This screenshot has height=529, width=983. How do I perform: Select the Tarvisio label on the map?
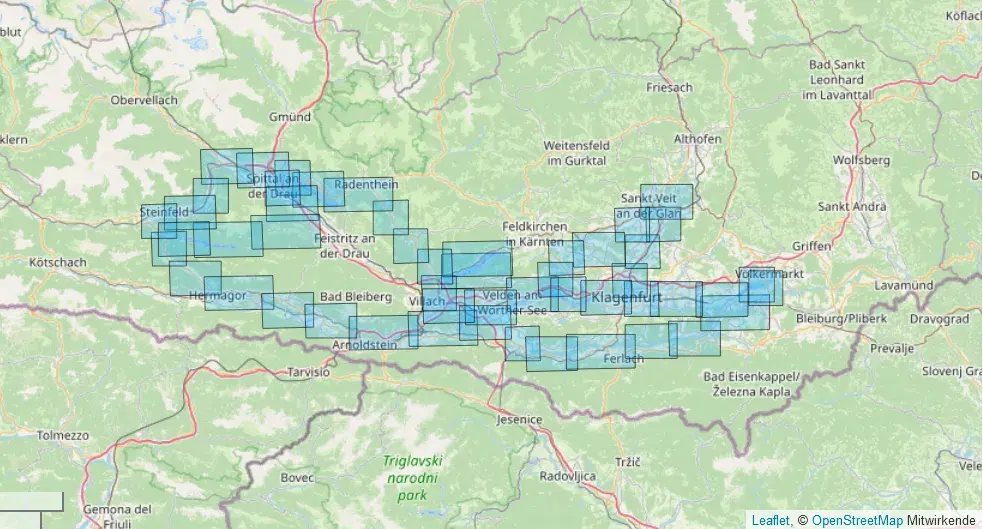(308, 372)
